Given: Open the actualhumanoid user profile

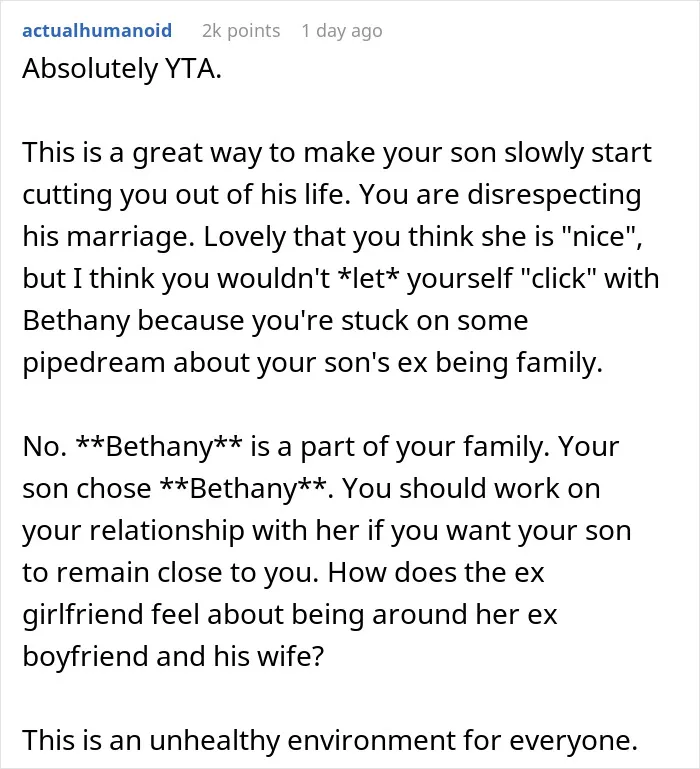Looking at the screenshot, I should tap(97, 30).
